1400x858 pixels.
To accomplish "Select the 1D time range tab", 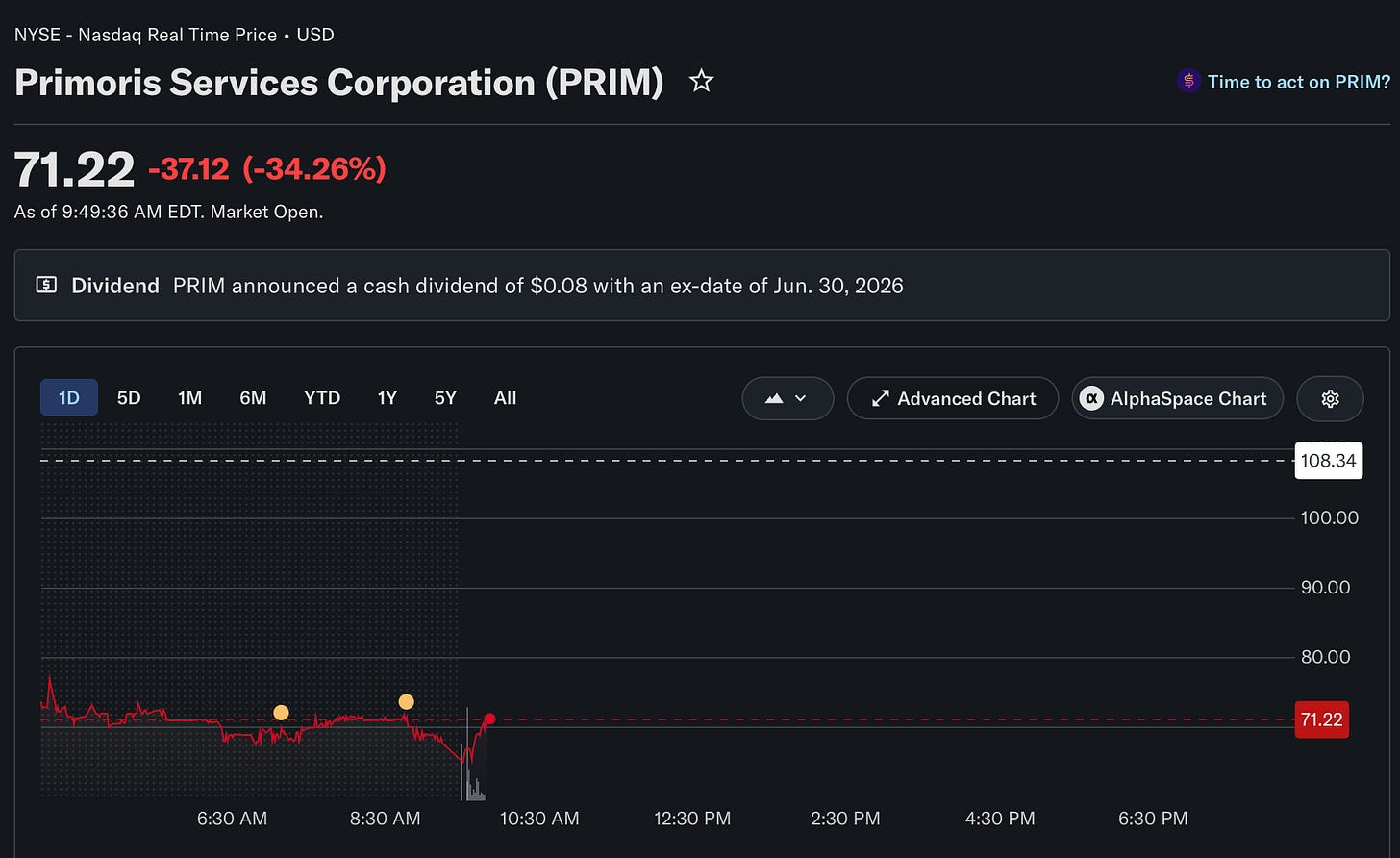I will 69,398.
